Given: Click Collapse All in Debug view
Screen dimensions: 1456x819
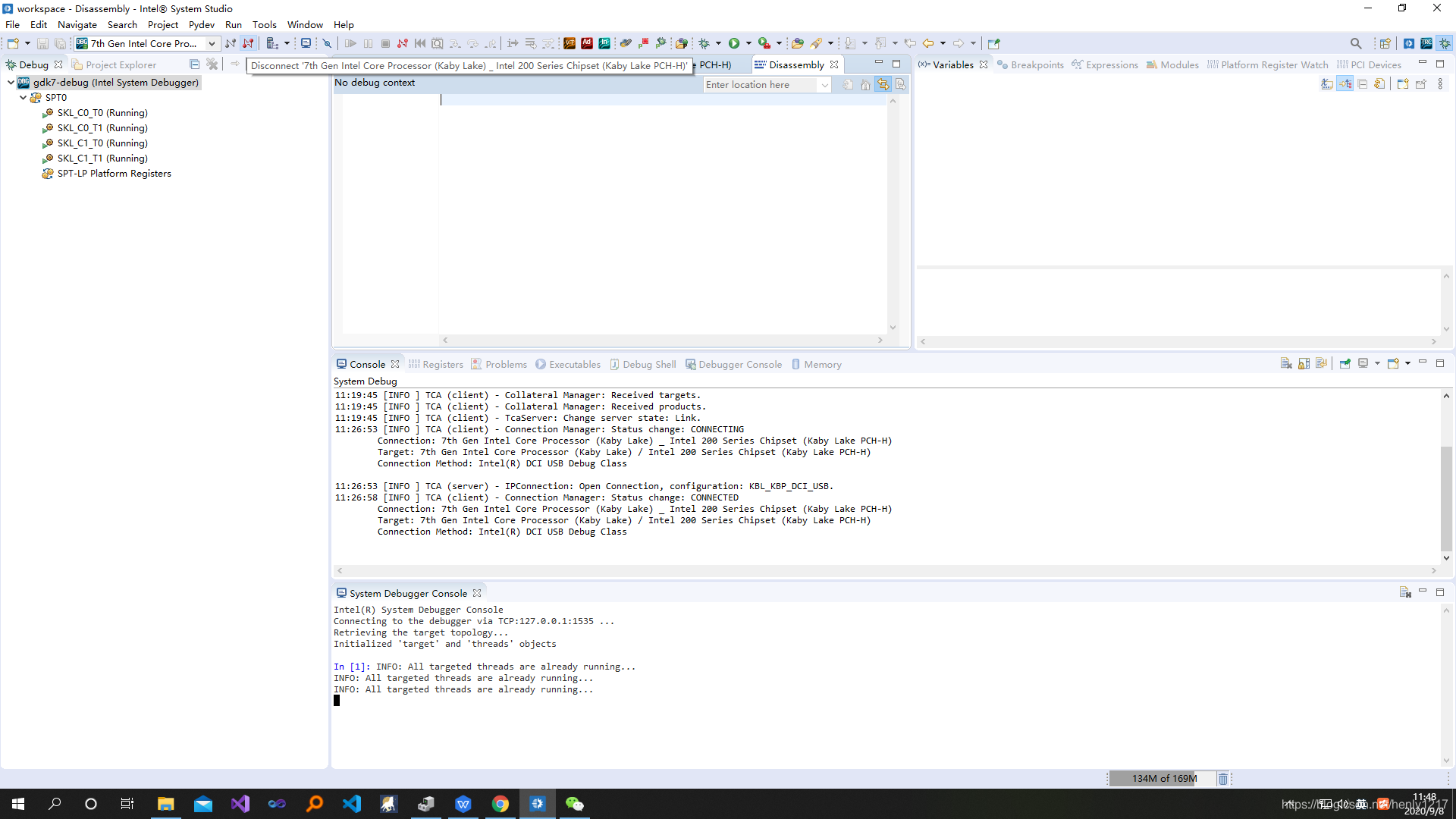Looking at the screenshot, I should 194,64.
